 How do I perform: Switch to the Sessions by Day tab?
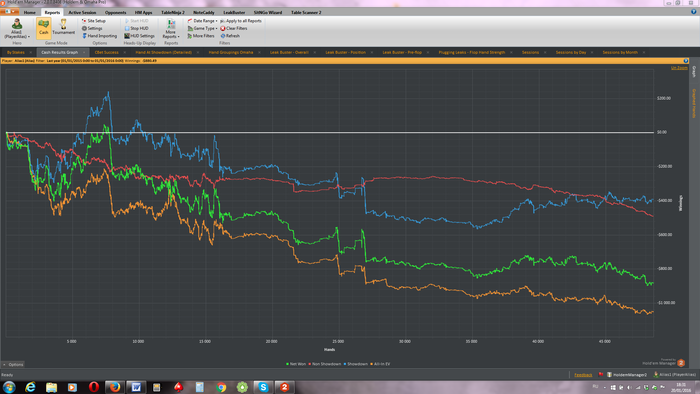tap(571, 52)
